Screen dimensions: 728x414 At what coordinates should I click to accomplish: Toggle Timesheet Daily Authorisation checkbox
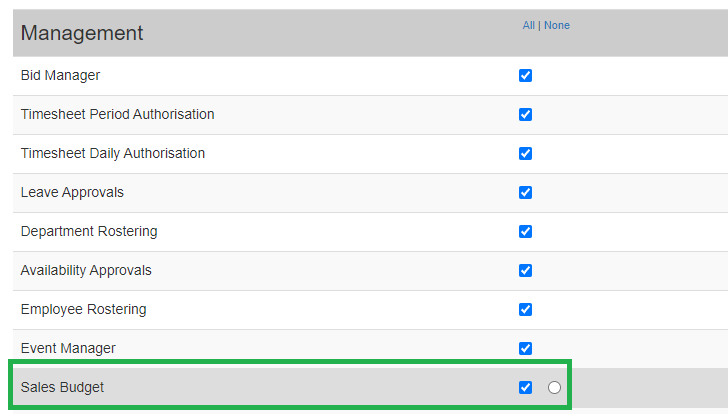click(x=525, y=153)
